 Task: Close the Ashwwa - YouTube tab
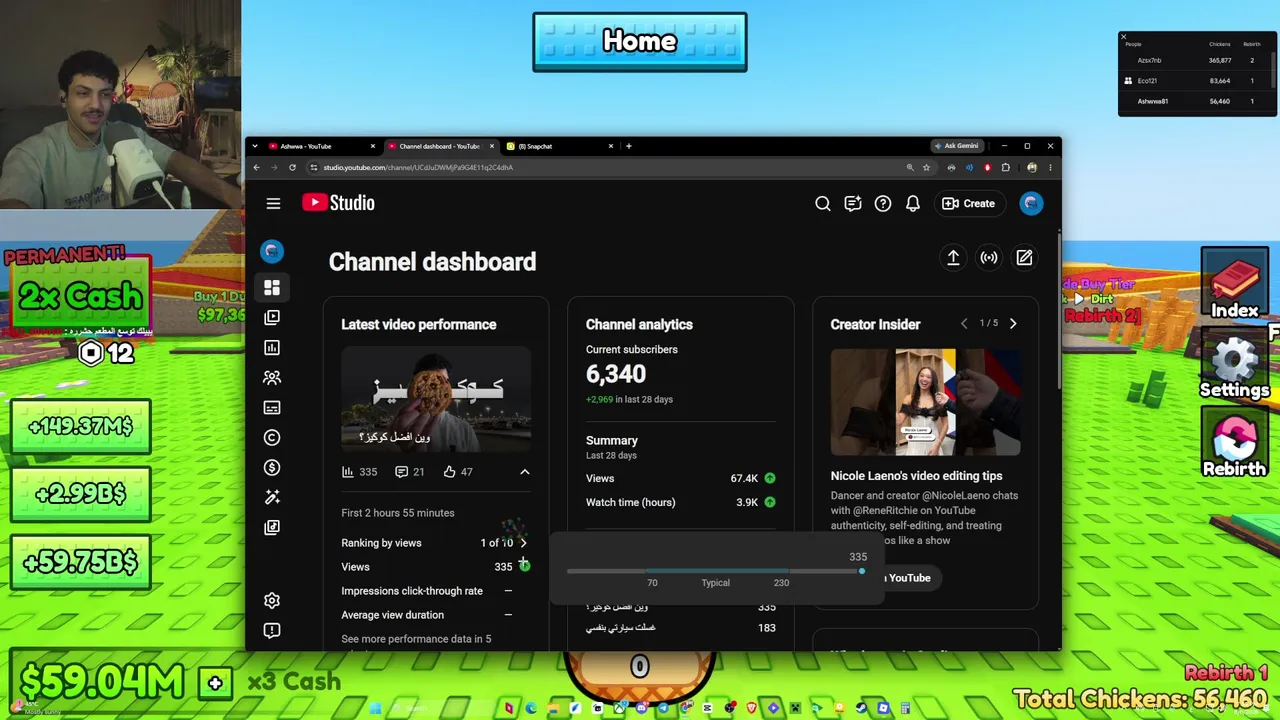tap(373, 146)
